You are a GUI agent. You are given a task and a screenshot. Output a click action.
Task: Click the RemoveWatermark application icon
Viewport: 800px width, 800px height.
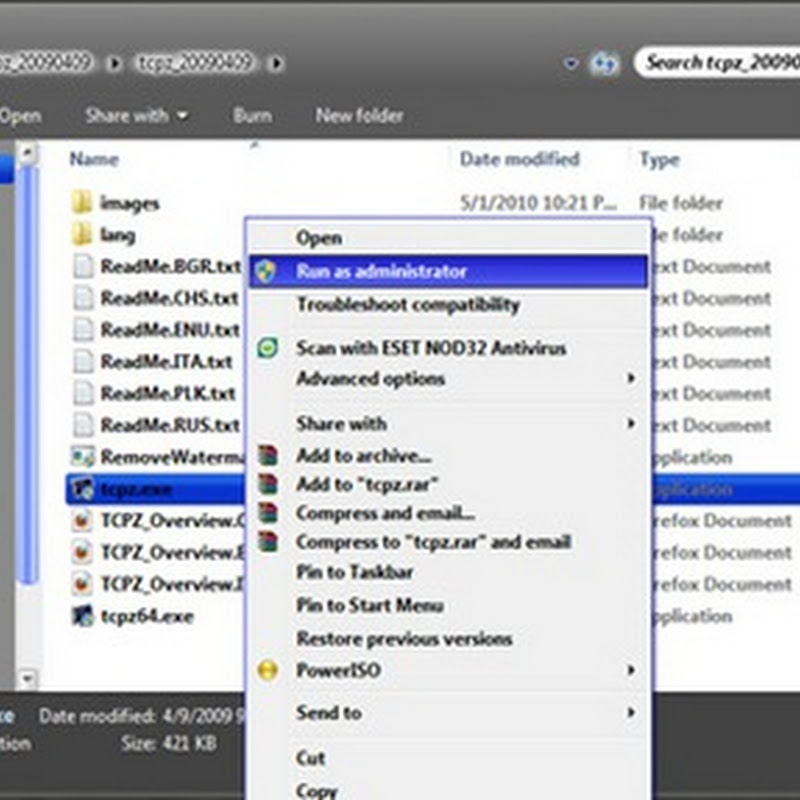click(x=83, y=456)
